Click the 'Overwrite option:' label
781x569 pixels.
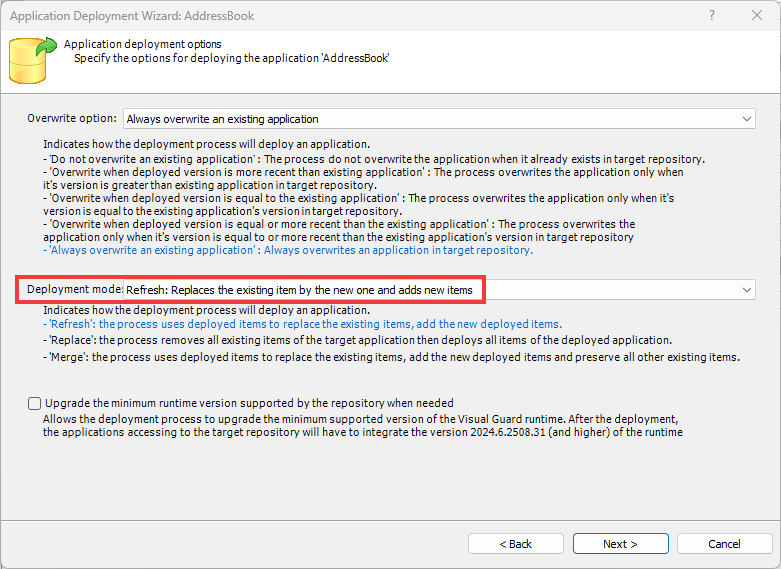72,119
